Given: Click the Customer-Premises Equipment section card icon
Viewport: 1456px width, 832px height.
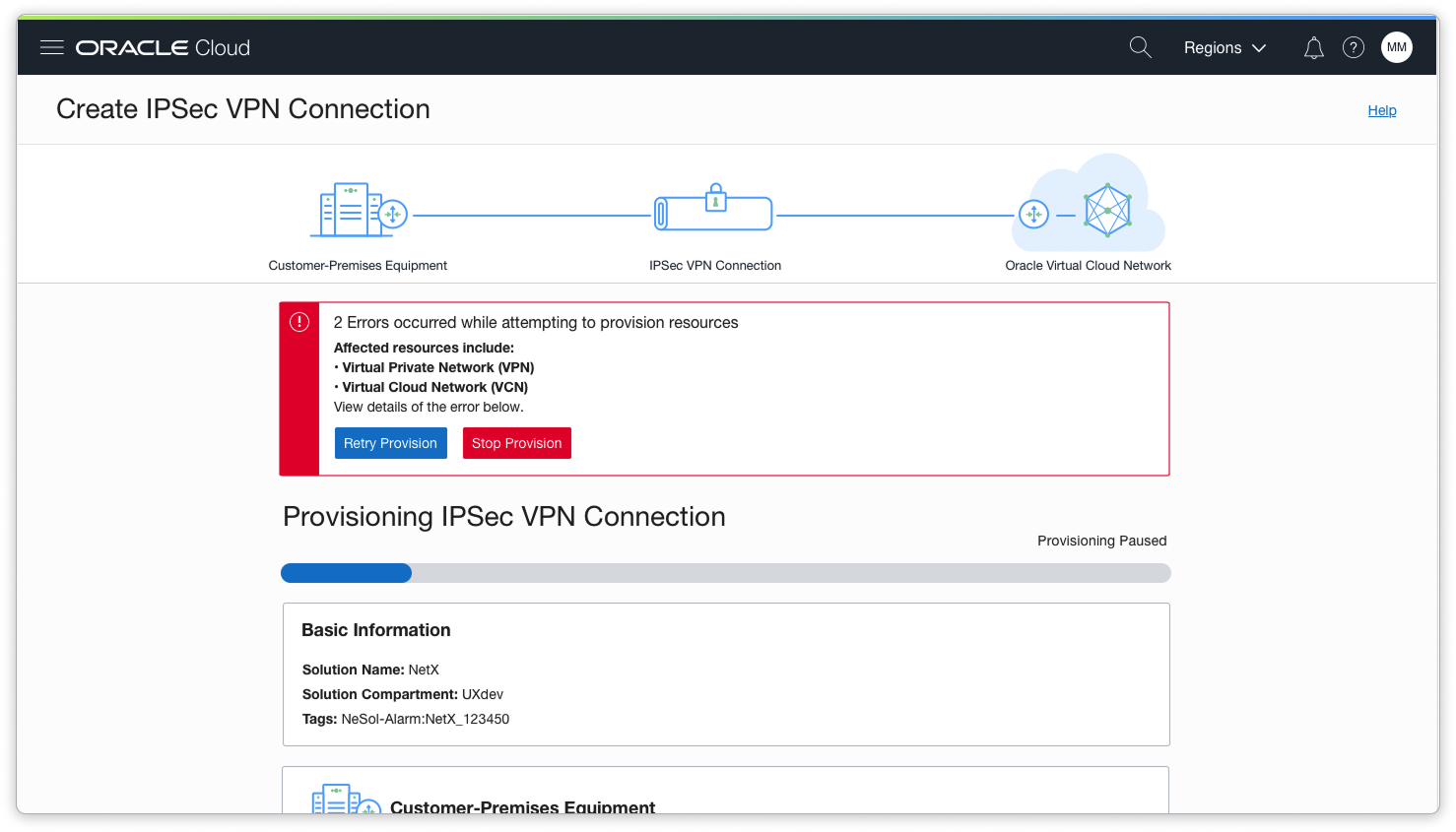Looking at the screenshot, I should [x=347, y=800].
